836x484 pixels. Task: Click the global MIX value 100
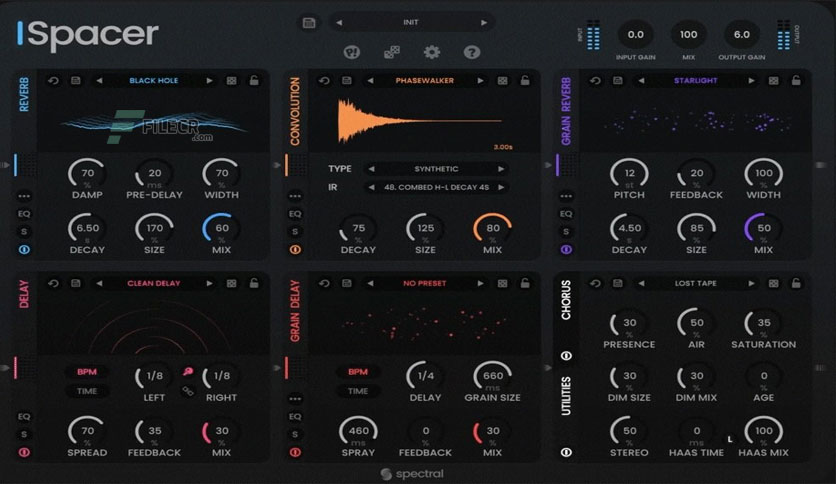point(688,35)
